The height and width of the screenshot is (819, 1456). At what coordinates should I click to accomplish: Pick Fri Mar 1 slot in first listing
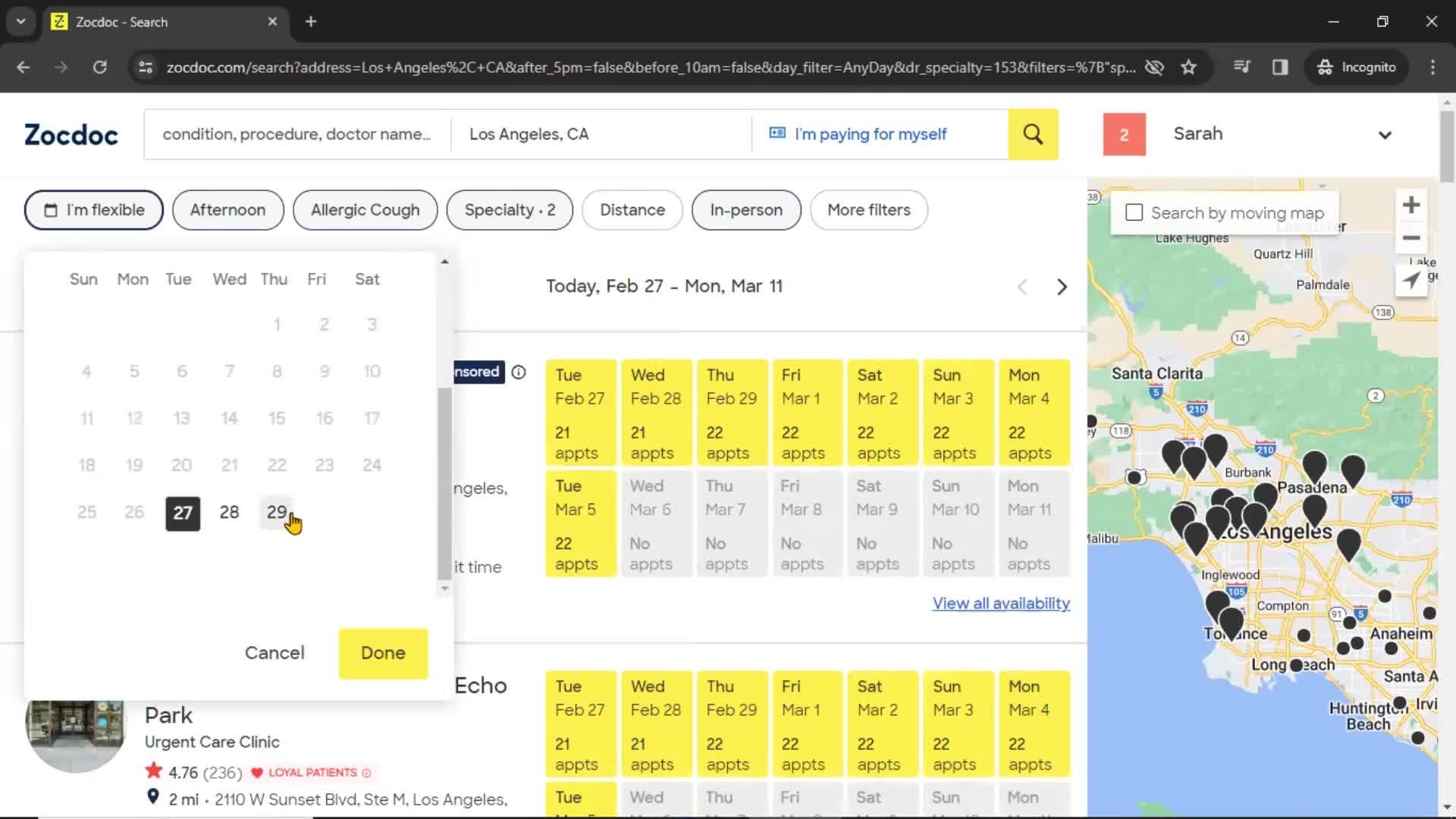point(807,413)
